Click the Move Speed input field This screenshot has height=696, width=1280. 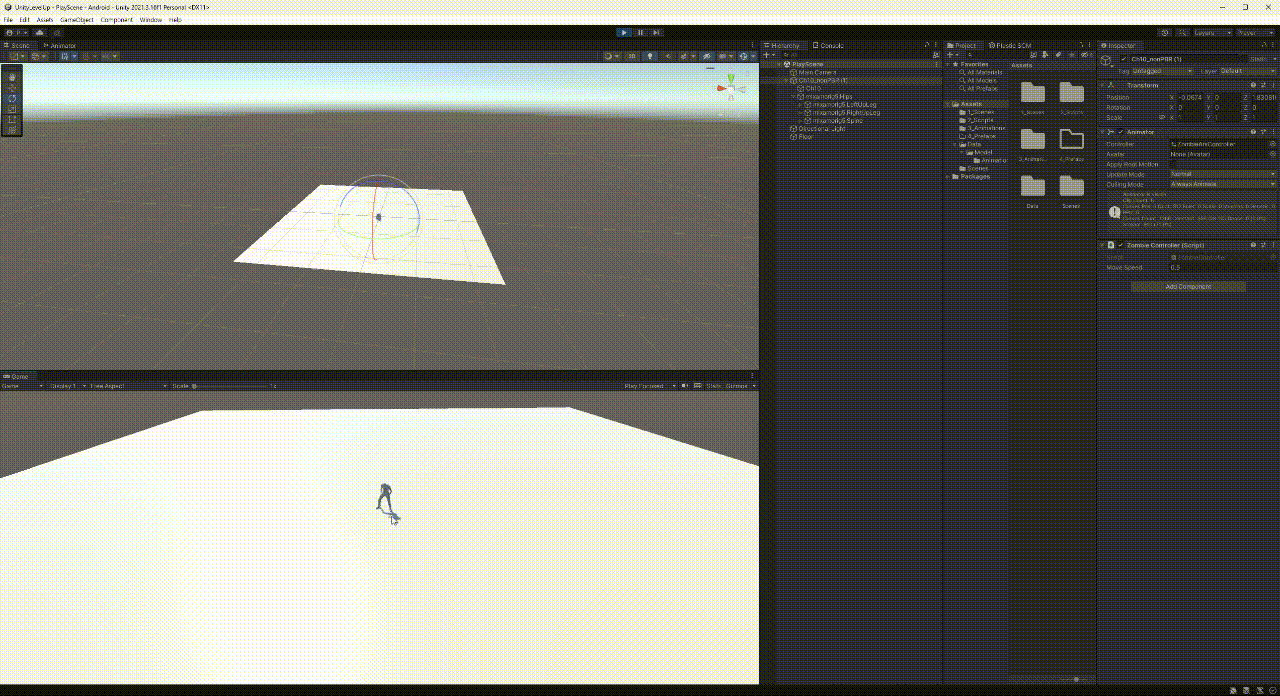(1223, 267)
